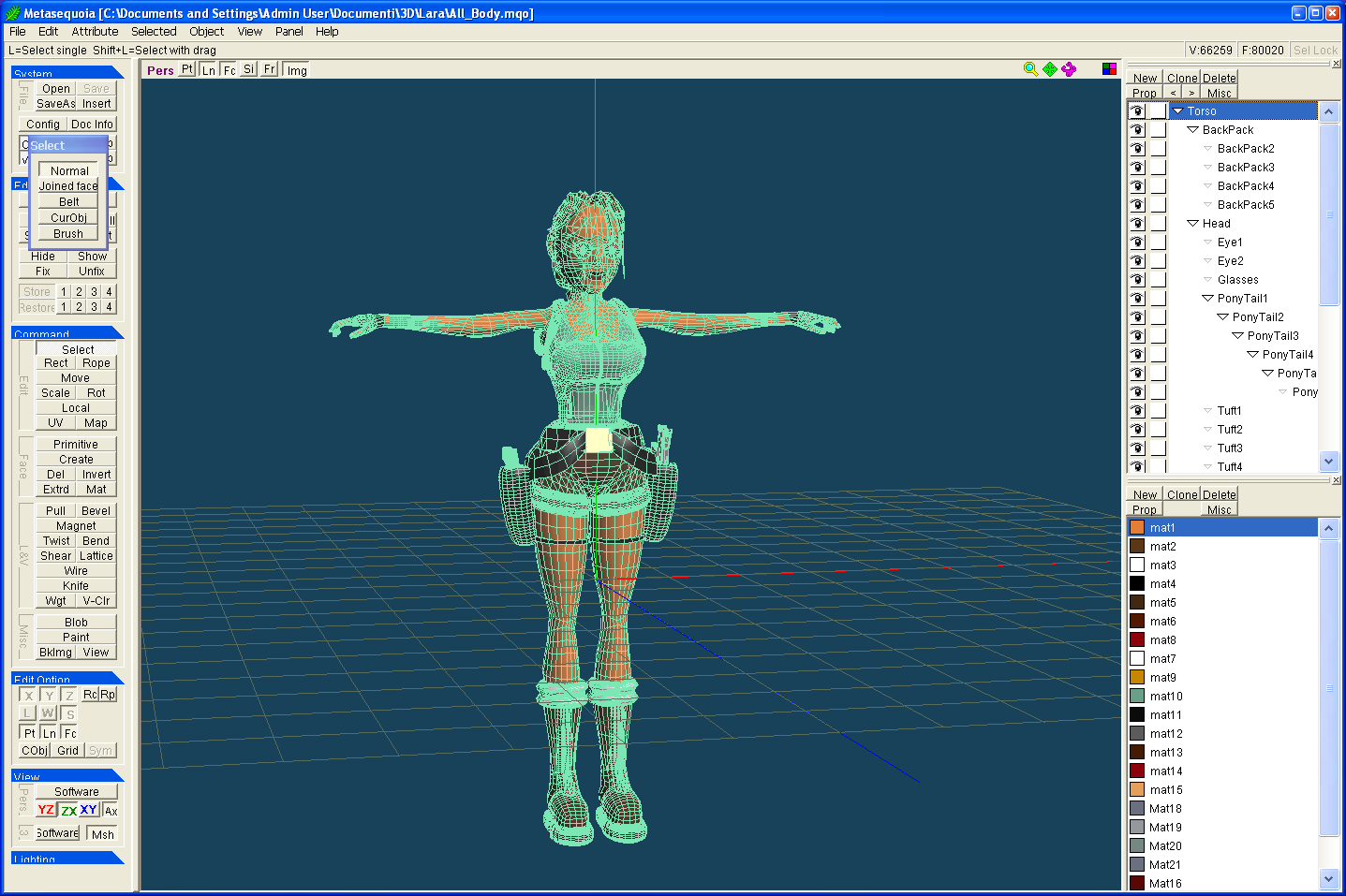
Task: Toggle visibility eye for Head object
Action: pos(1137,223)
